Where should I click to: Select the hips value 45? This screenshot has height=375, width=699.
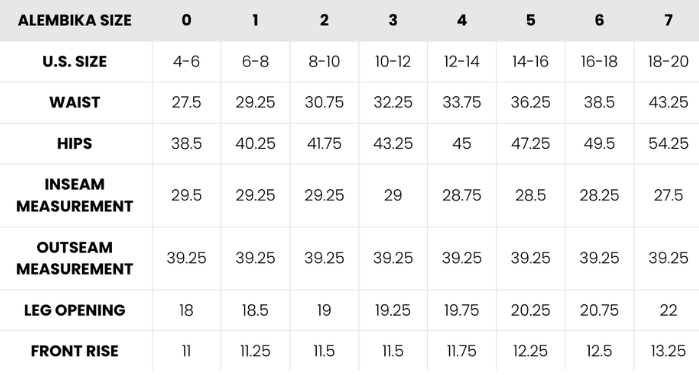pyautogui.click(x=461, y=144)
